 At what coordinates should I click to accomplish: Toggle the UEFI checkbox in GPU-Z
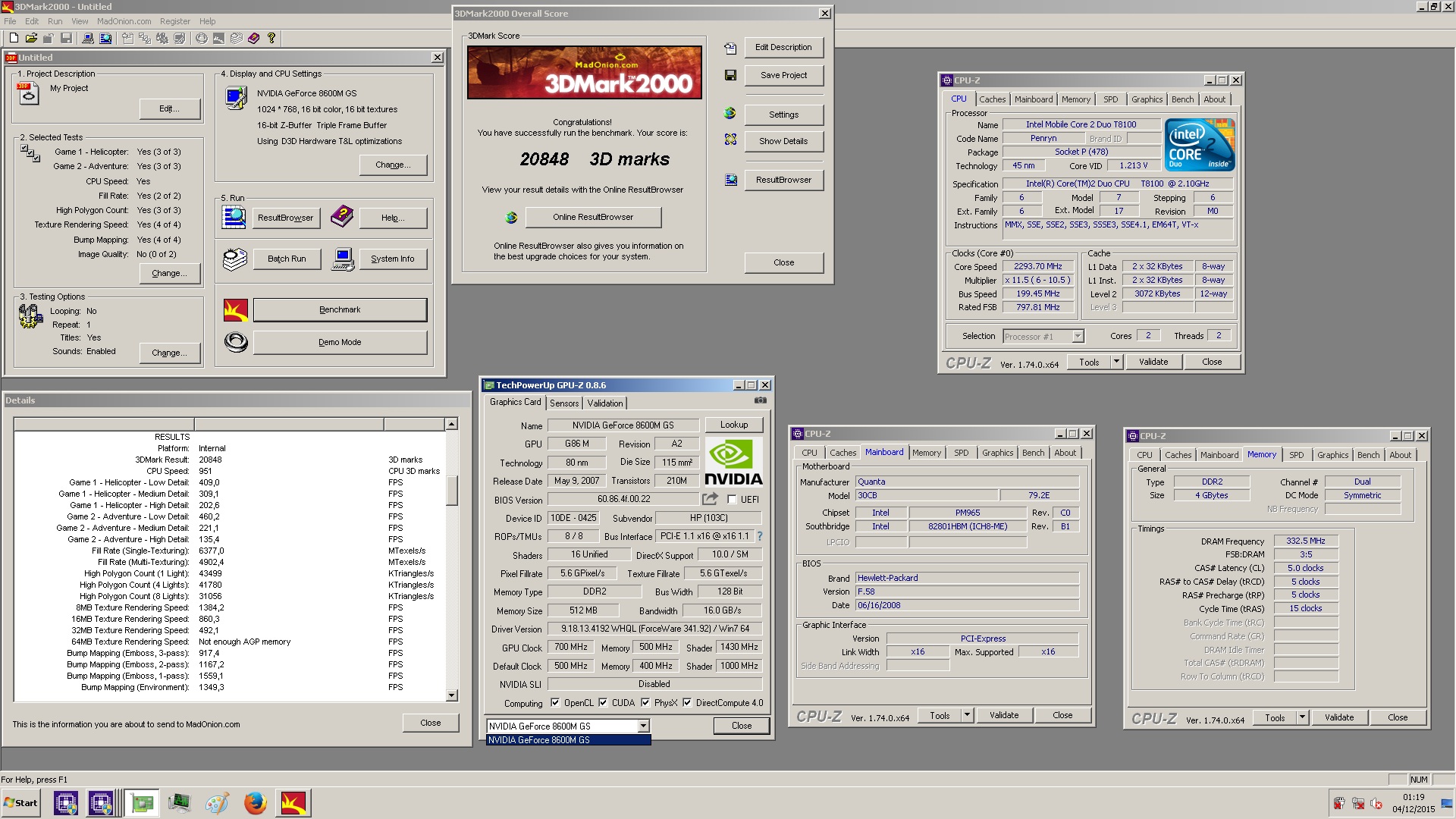[732, 499]
